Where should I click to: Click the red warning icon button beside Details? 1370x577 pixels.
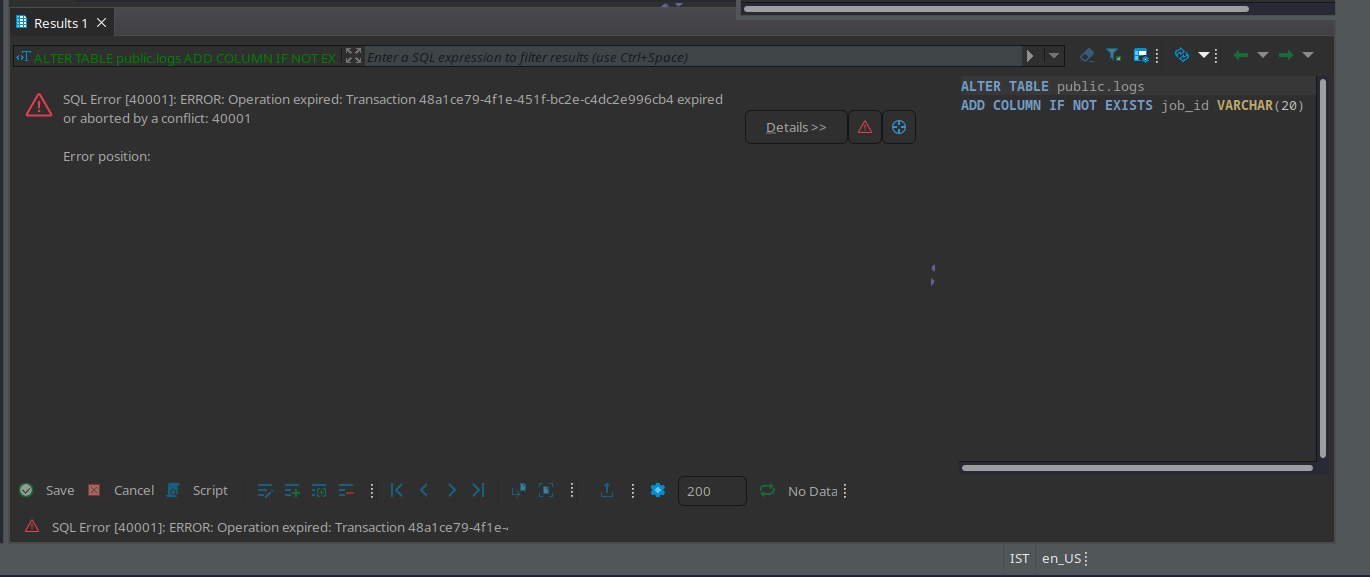tap(865, 127)
